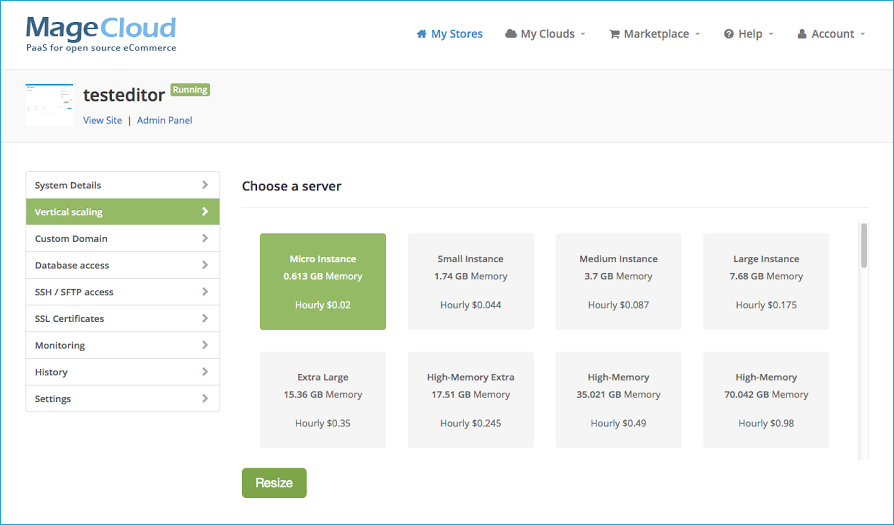Select Settings in sidebar
This screenshot has height=525, width=894.
[x=123, y=398]
